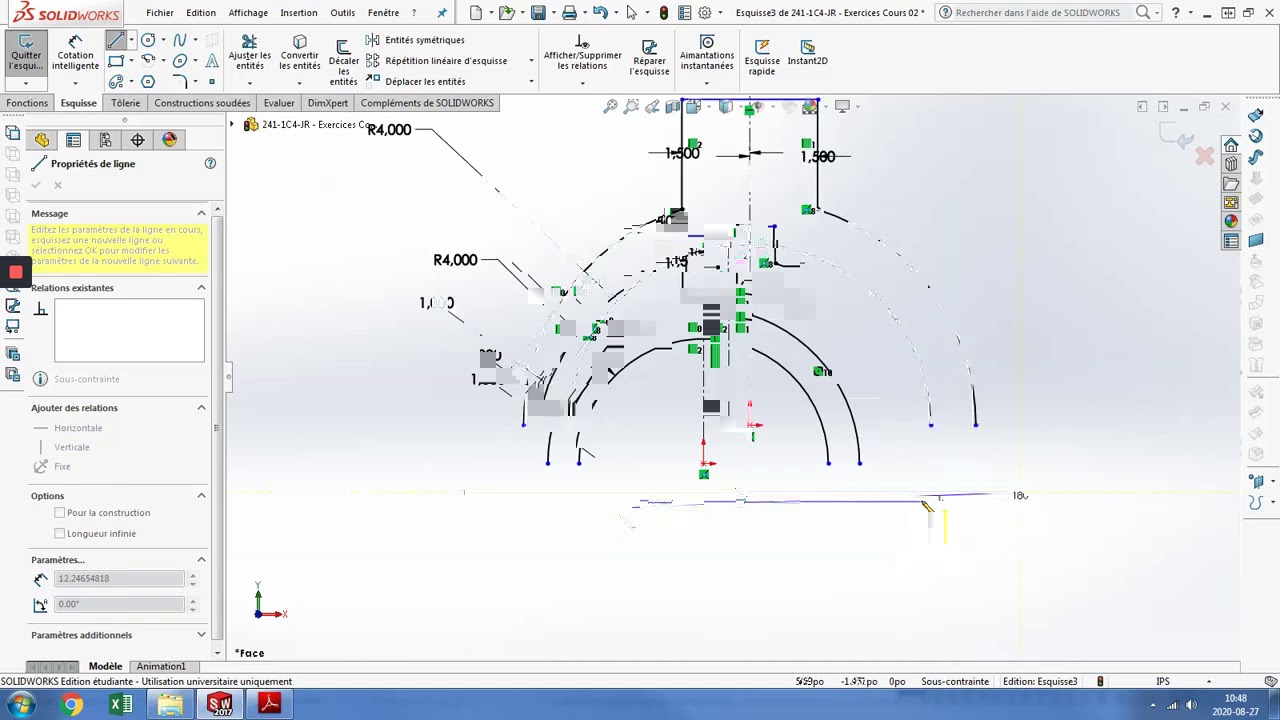The width and height of the screenshot is (1280, 720).
Task: Add Horizontale relation
Action: pyautogui.click(x=68, y=428)
